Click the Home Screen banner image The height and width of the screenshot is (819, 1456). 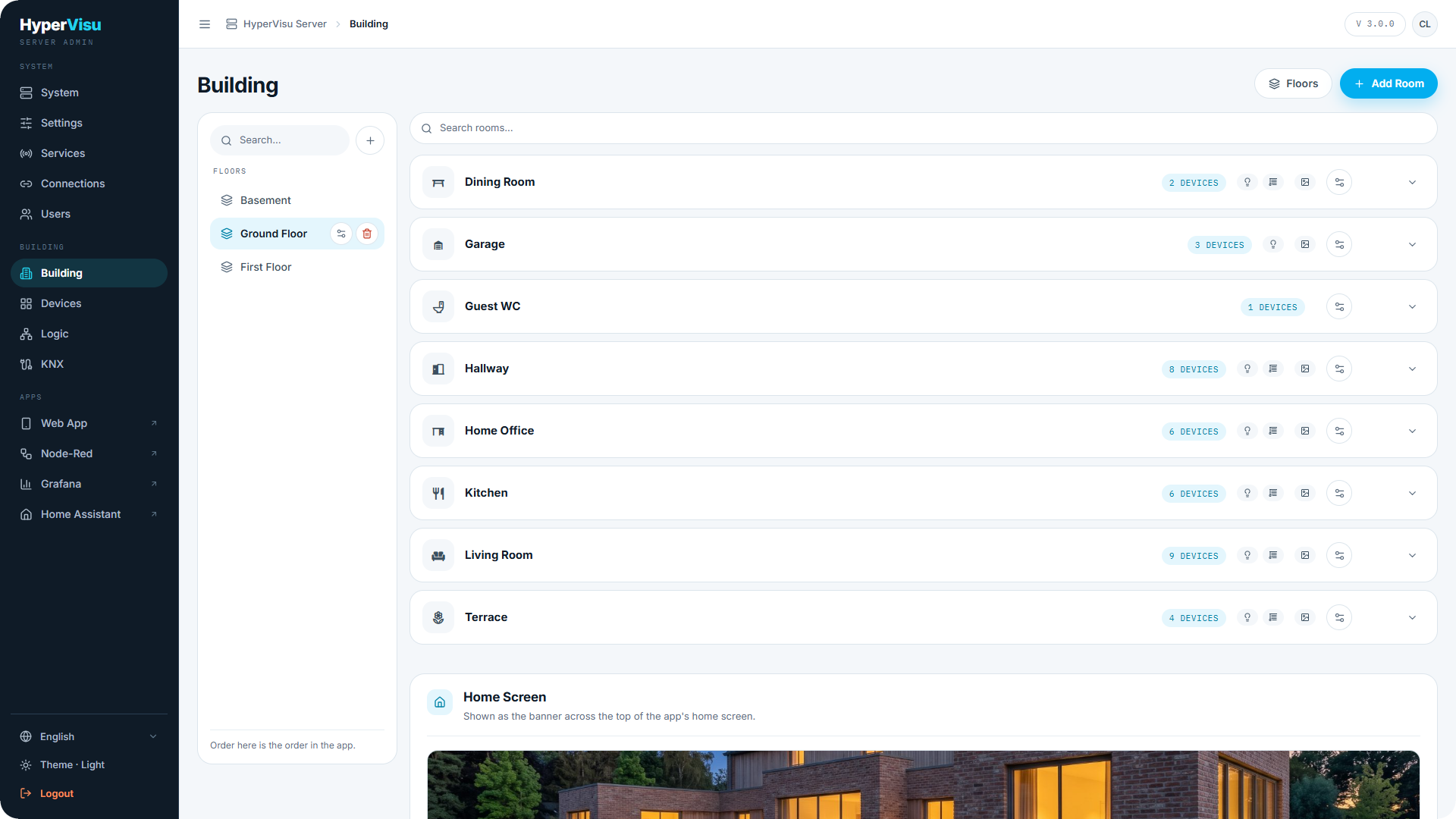(924, 785)
